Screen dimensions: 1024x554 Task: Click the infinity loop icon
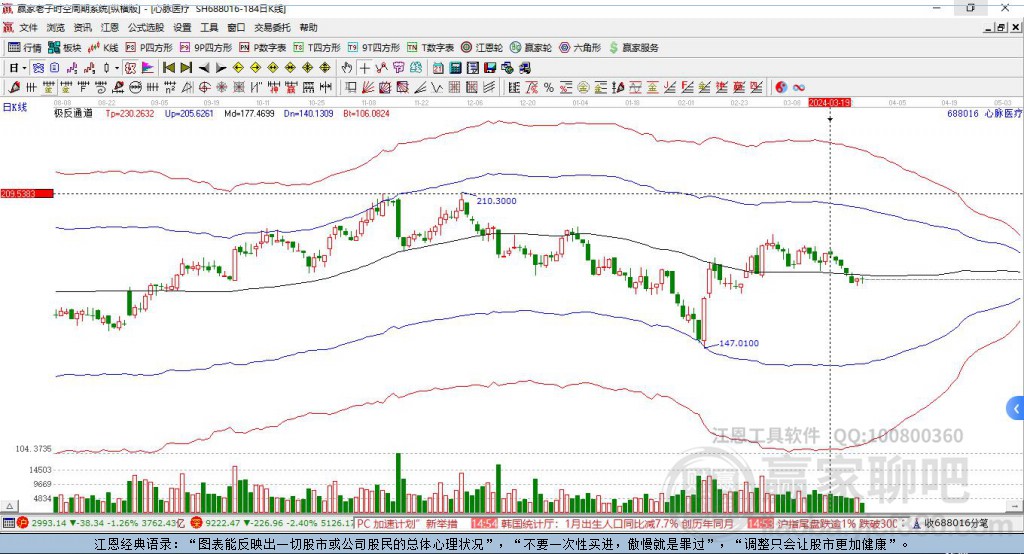(799, 87)
